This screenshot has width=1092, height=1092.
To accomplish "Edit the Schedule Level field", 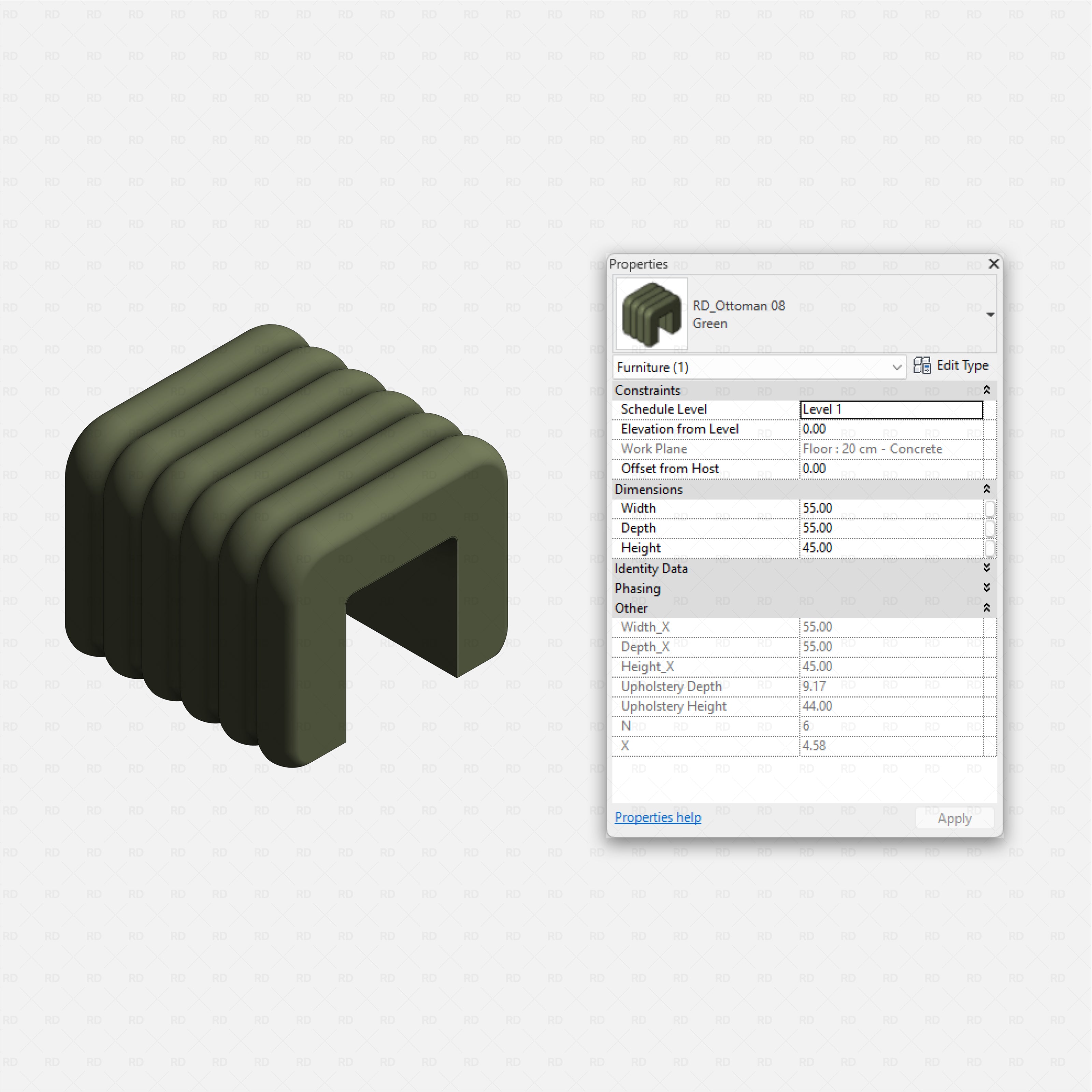I will (891, 409).
